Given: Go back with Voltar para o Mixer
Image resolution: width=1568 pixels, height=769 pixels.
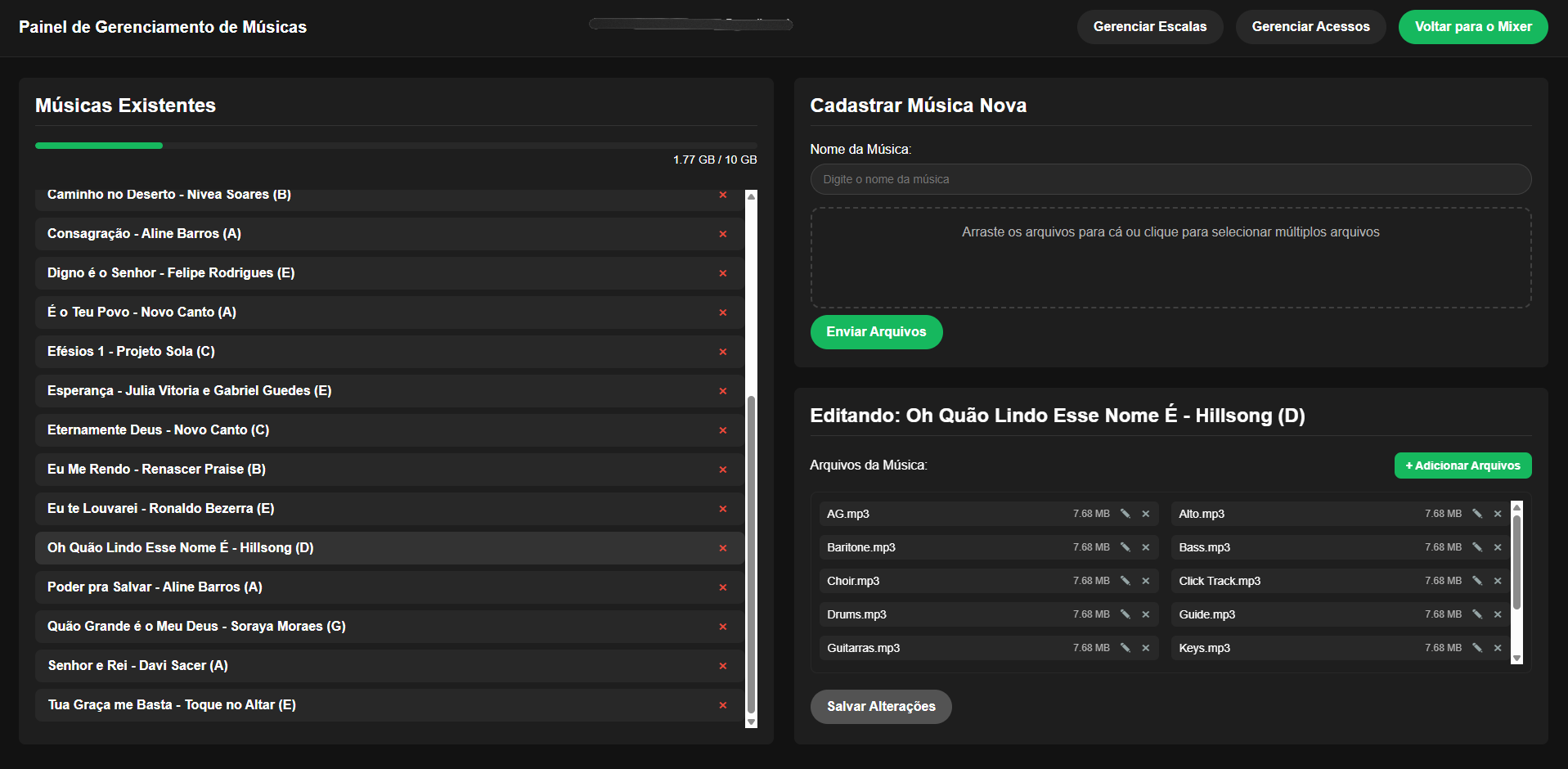Looking at the screenshot, I should pyautogui.click(x=1472, y=27).
